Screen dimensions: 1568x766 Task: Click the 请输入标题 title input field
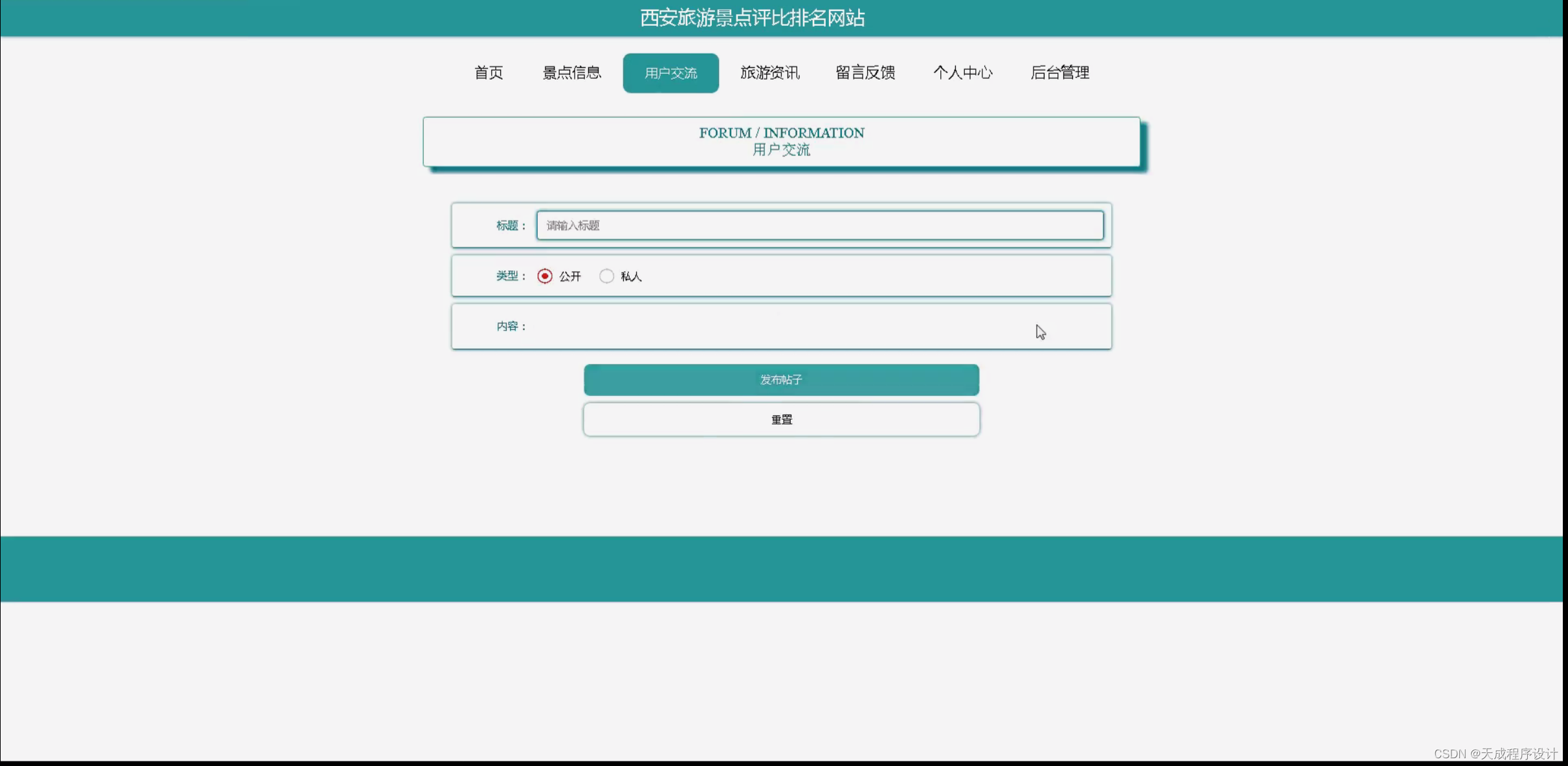click(820, 225)
